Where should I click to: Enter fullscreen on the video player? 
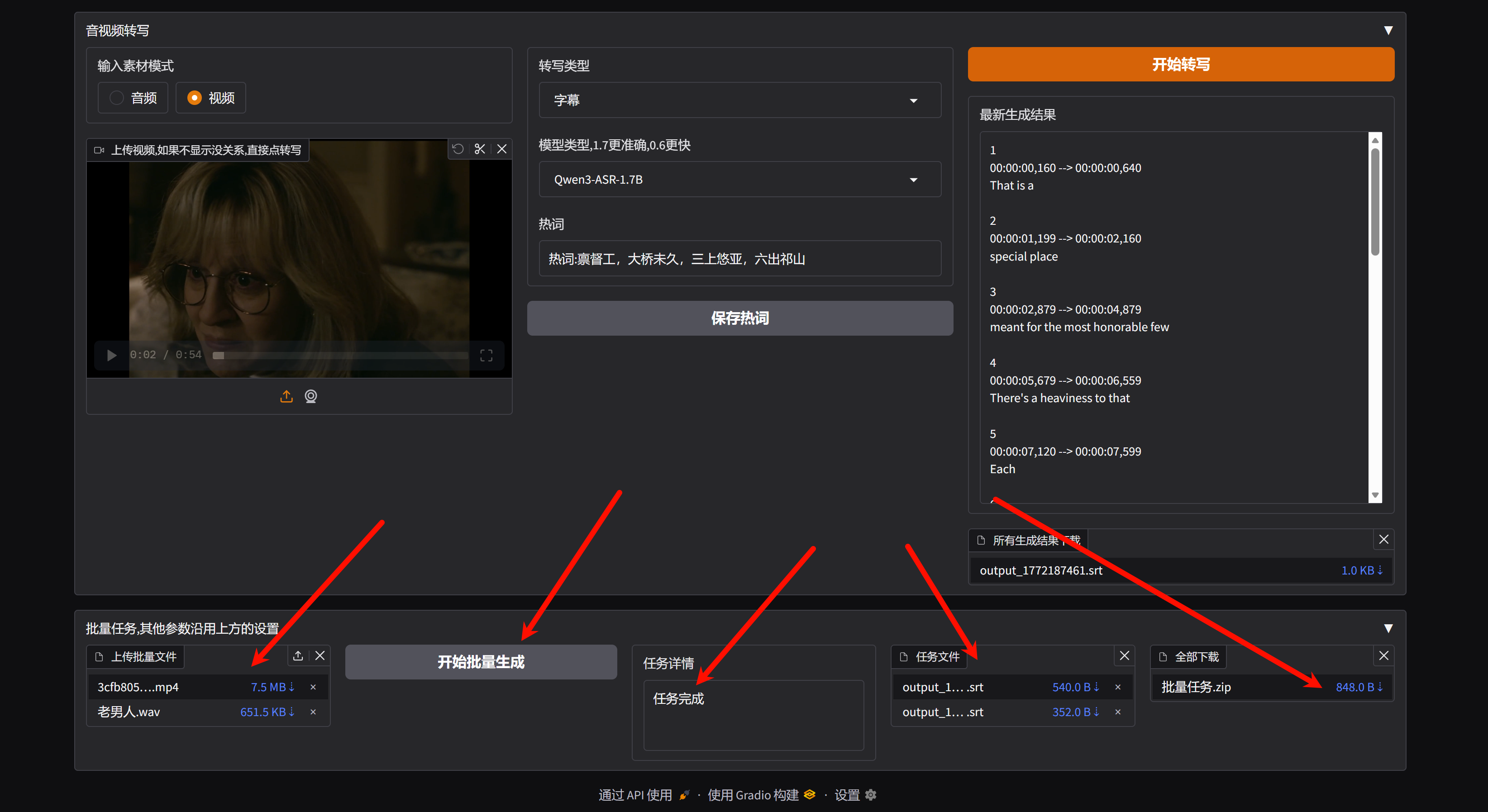coord(486,355)
